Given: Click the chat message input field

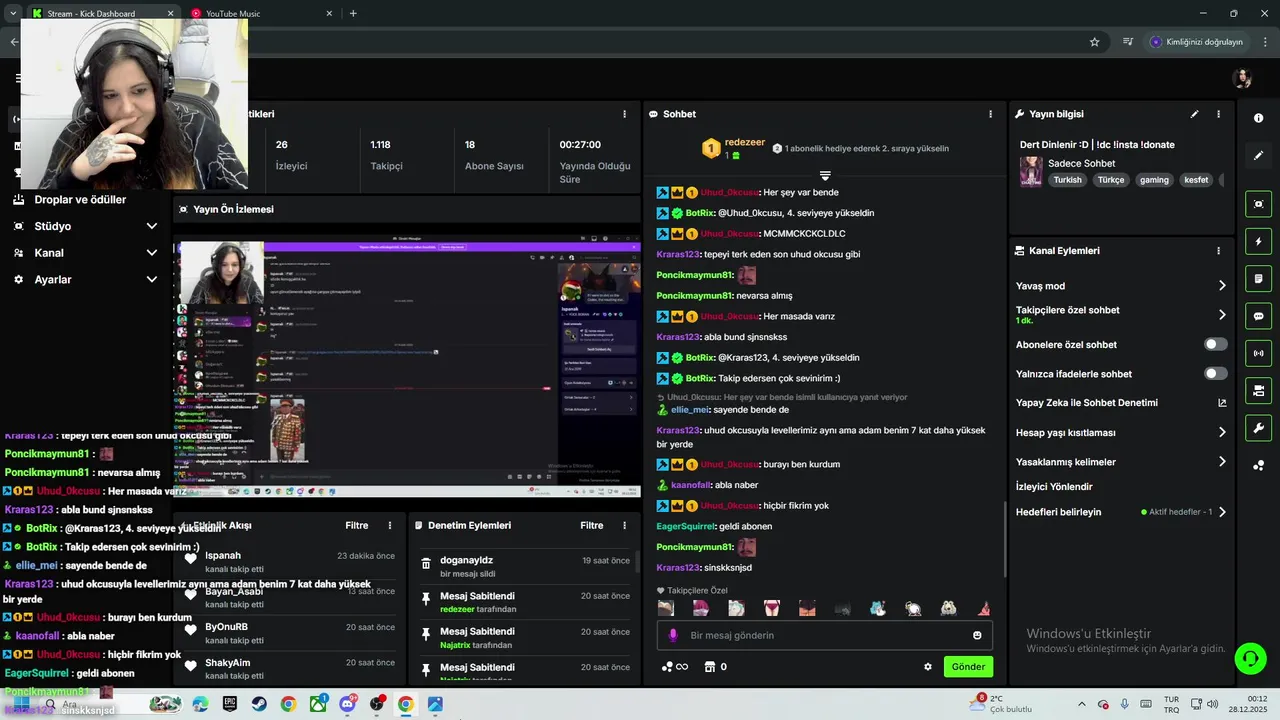Looking at the screenshot, I should pos(825,635).
